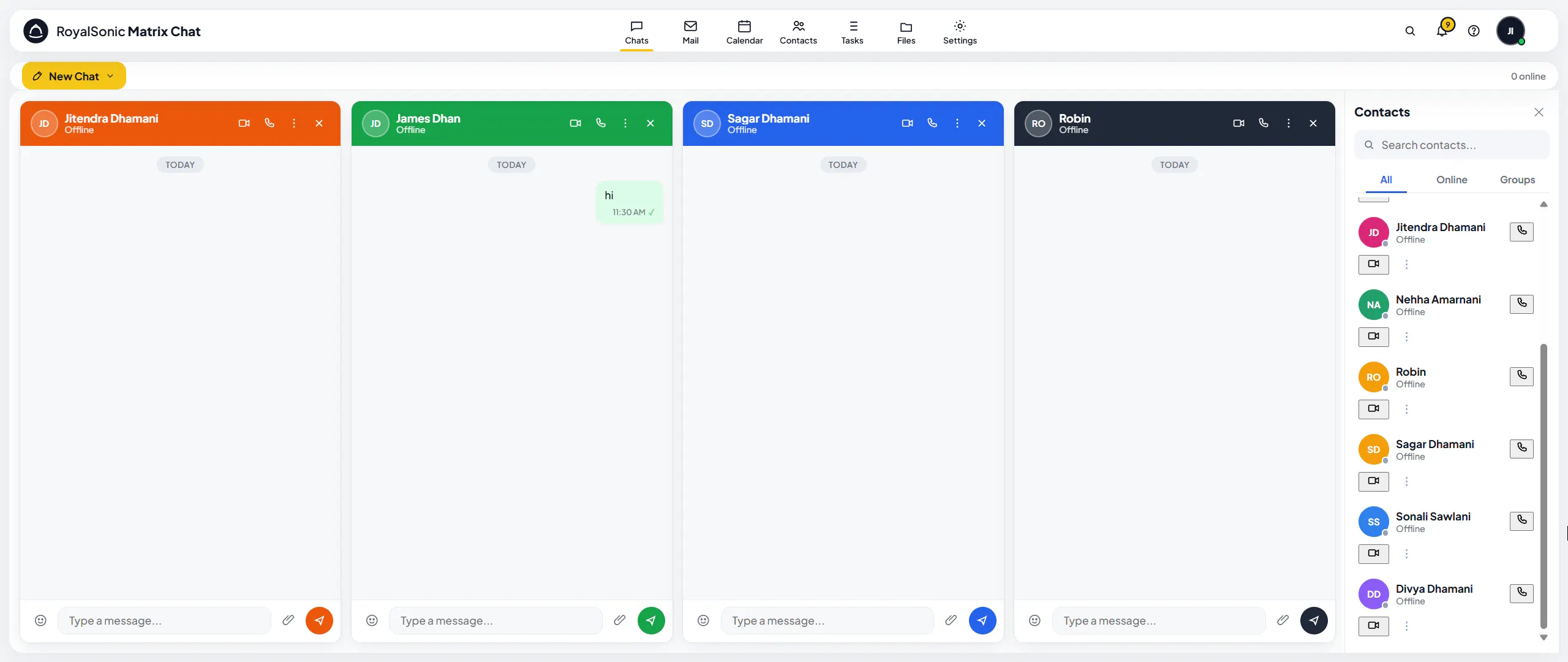Switch to Groups contacts tab
1568x662 pixels.
point(1517,180)
